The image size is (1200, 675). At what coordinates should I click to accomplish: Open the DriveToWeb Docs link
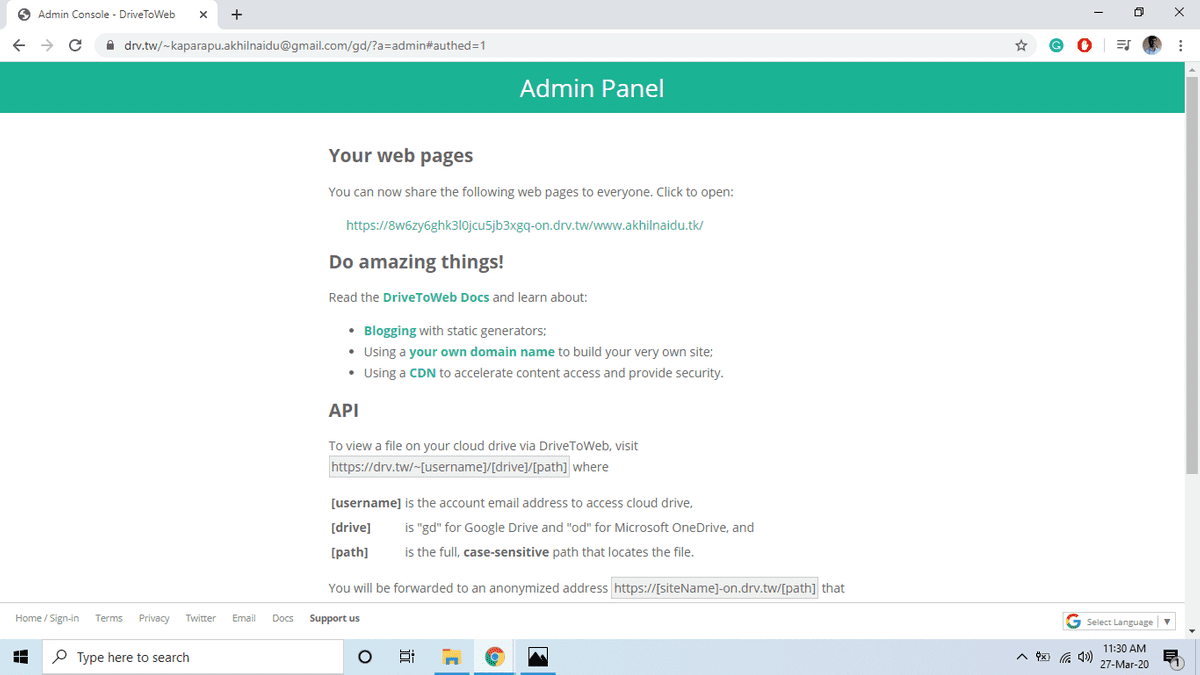click(437, 297)
